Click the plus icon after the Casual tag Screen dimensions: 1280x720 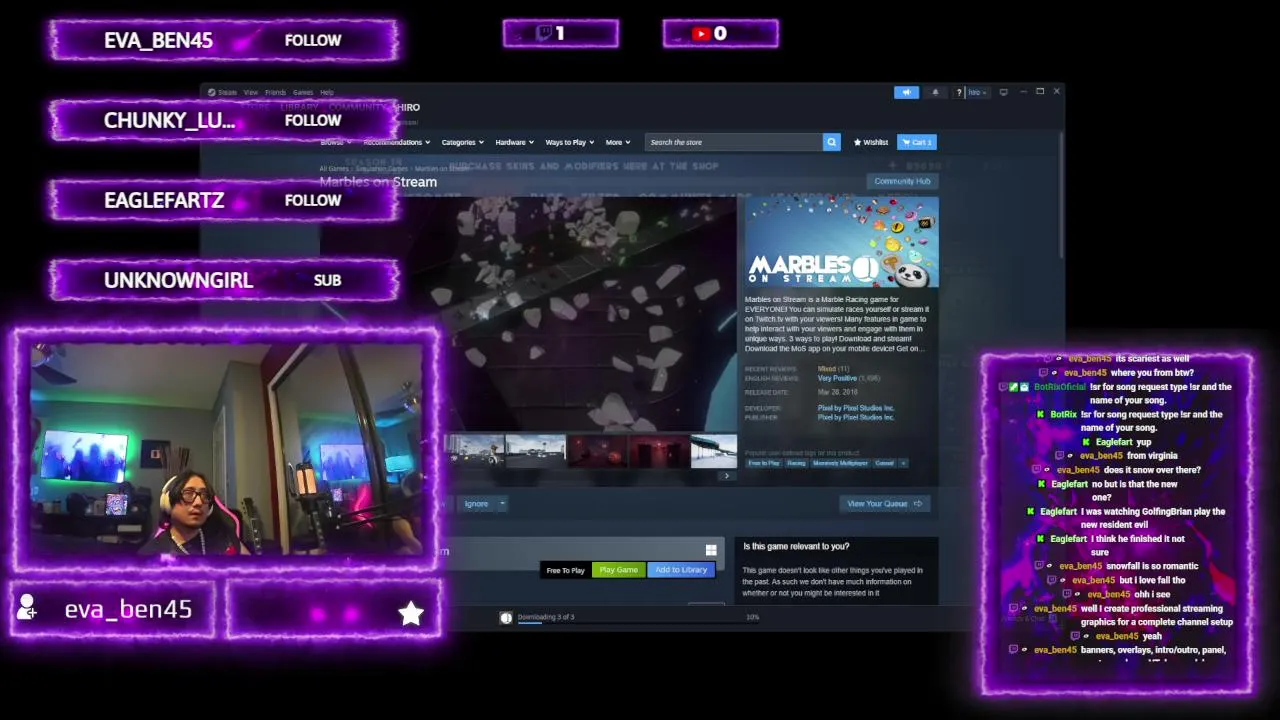coord(903,463)
